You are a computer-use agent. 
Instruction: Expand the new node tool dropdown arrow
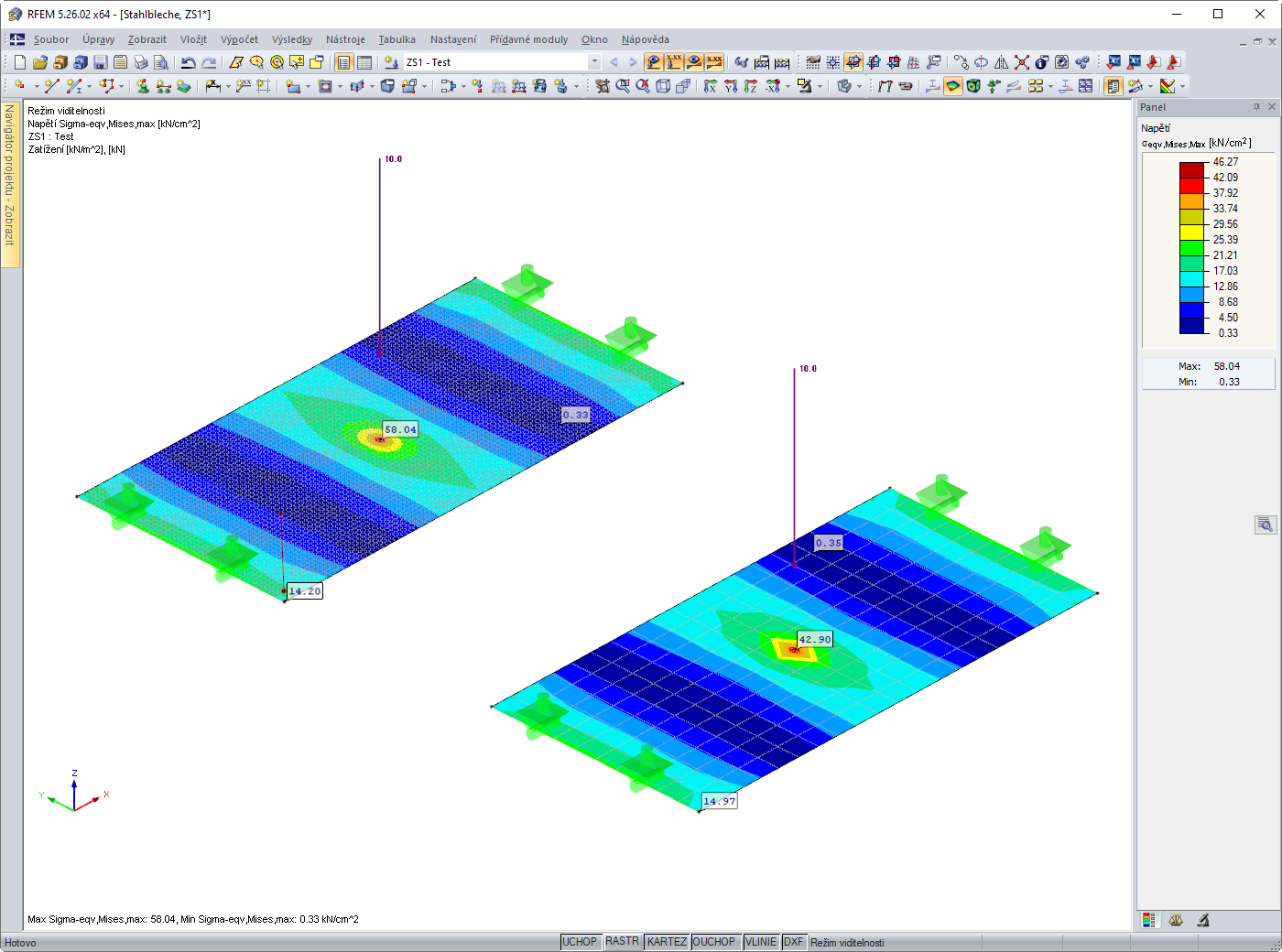coord(36,87)
